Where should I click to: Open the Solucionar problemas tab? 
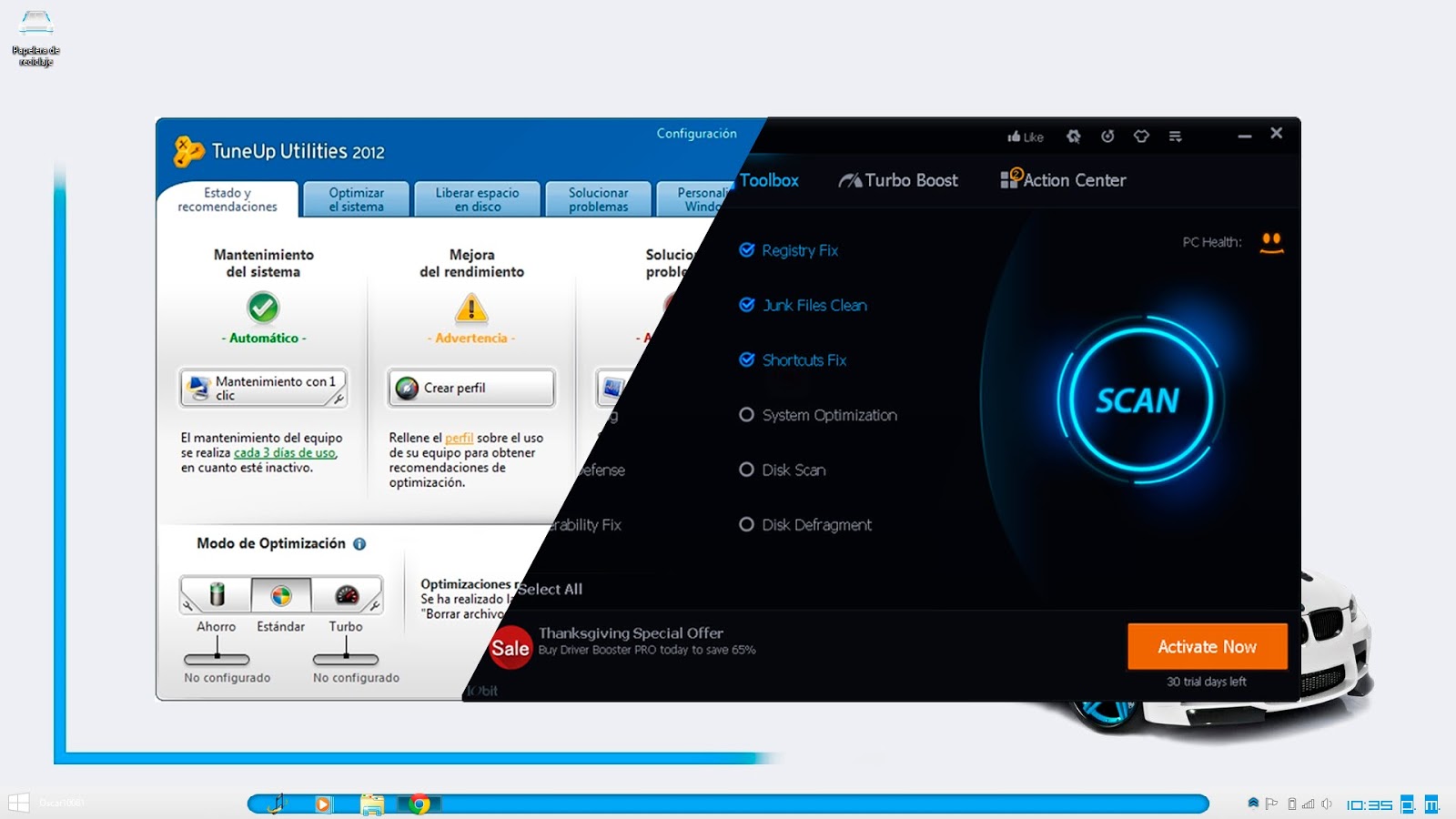[599, 199]
